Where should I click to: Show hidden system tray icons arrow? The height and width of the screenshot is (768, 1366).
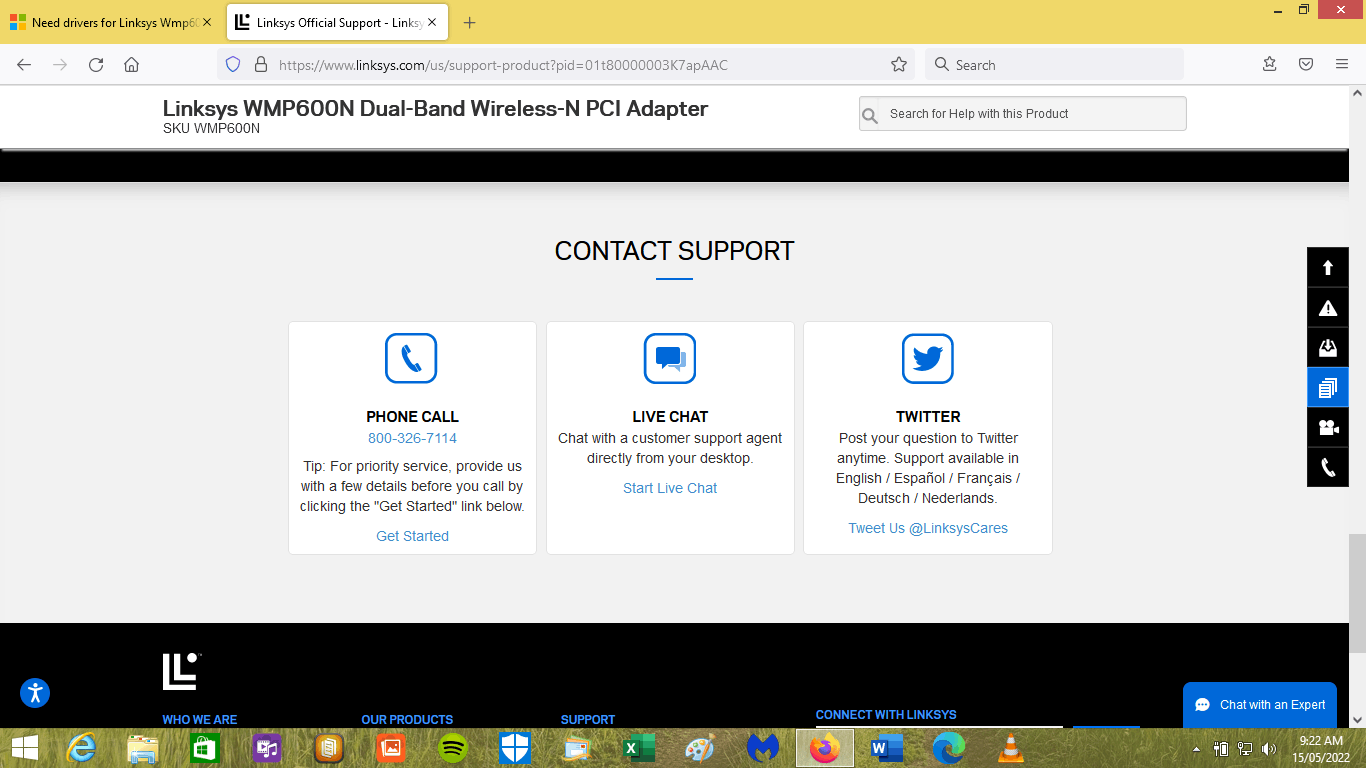pyautogui.click(x=1196, y=749)
